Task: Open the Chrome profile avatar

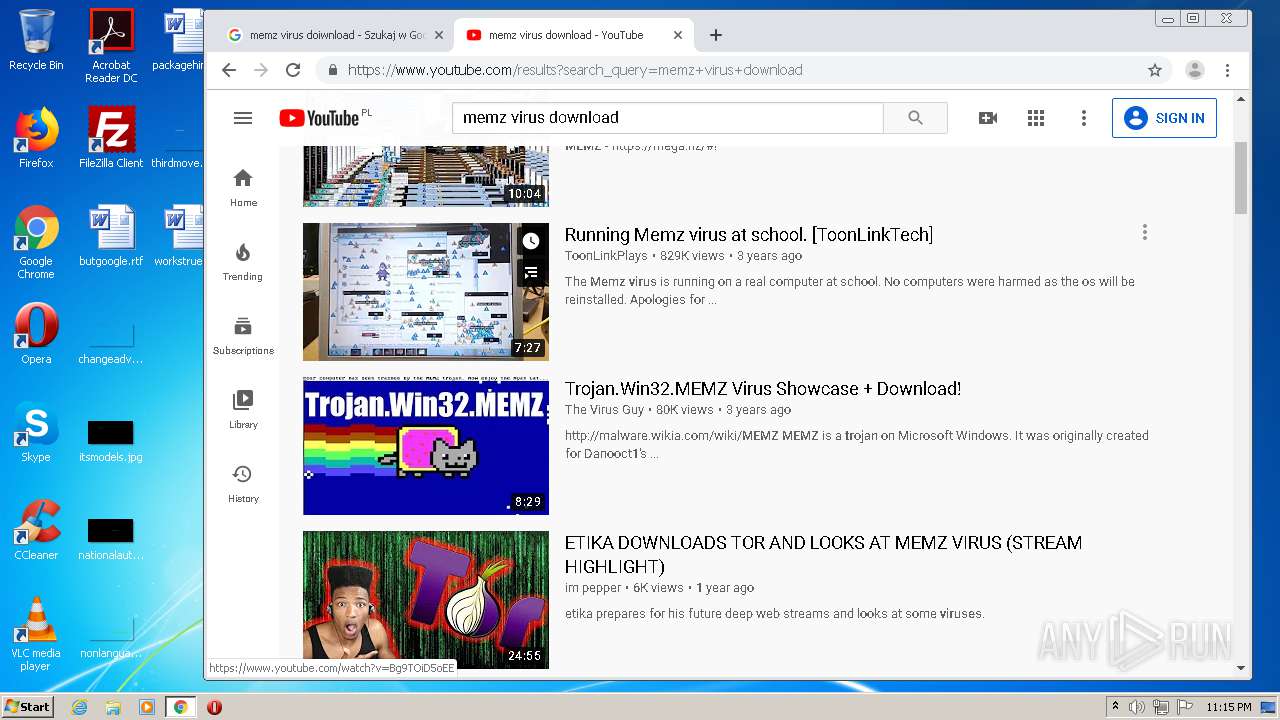Action: pyautogui.click(x=1195, y=70)
